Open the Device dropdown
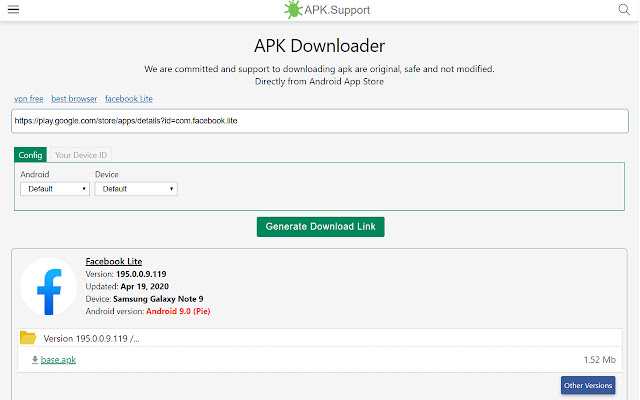The width and height of the screenshot is (640, 400). (x=136, y=189)
